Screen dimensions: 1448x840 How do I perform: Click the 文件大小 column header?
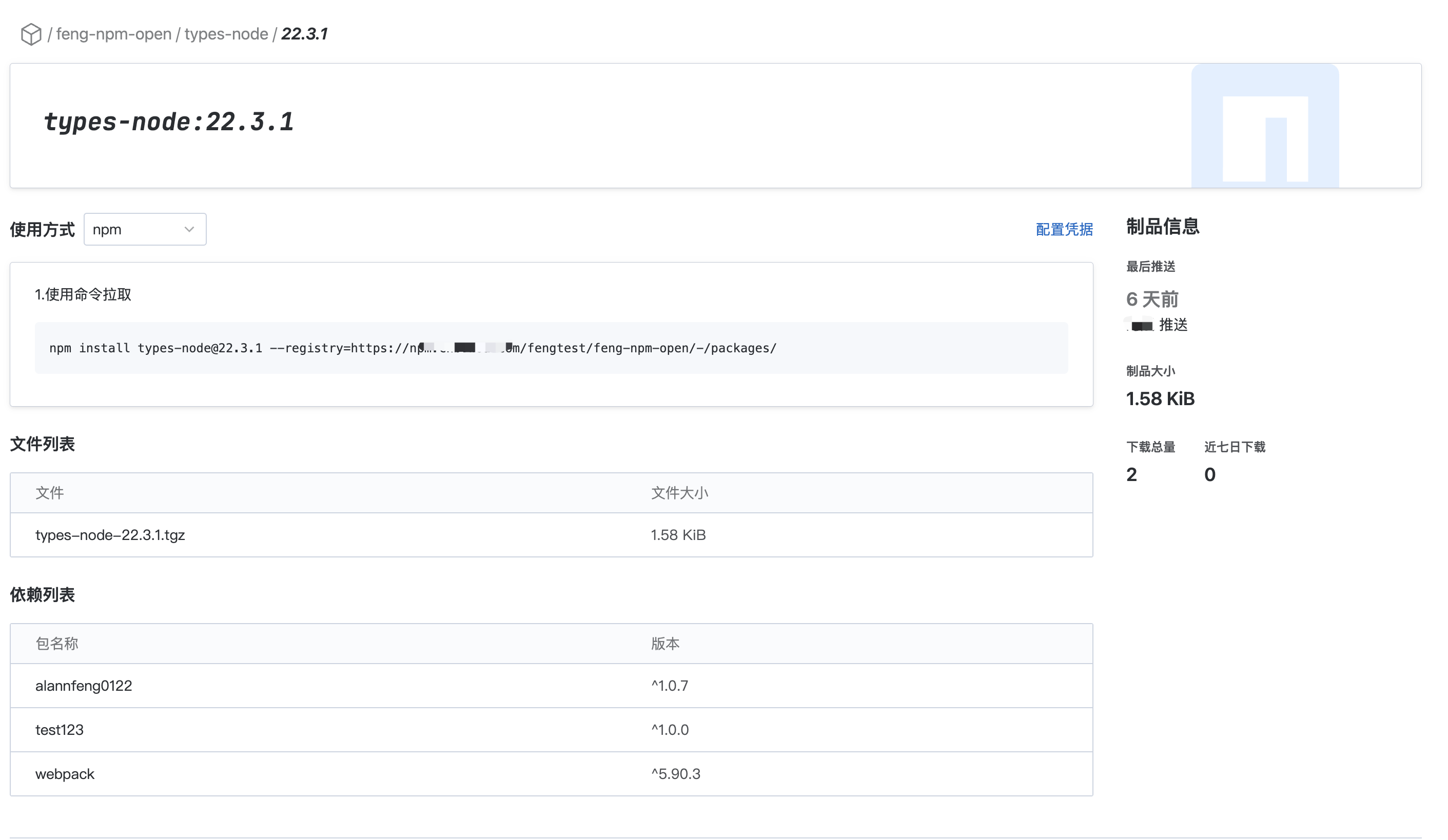[x=679, y=493]
